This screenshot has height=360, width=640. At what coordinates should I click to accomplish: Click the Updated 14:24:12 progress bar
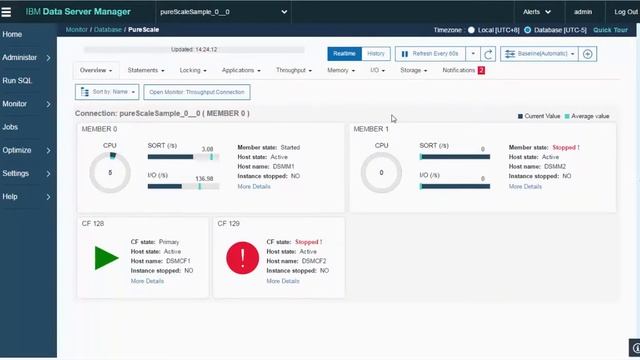point(194,50)
